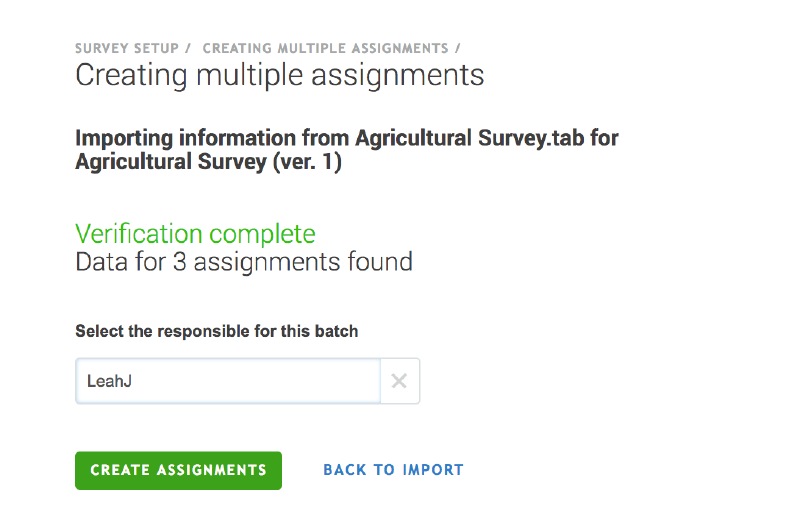Click the trailing slash after the last breadcrumb
Image resolution: width=800 pixels, height=528 pixels.
point(458,48)
